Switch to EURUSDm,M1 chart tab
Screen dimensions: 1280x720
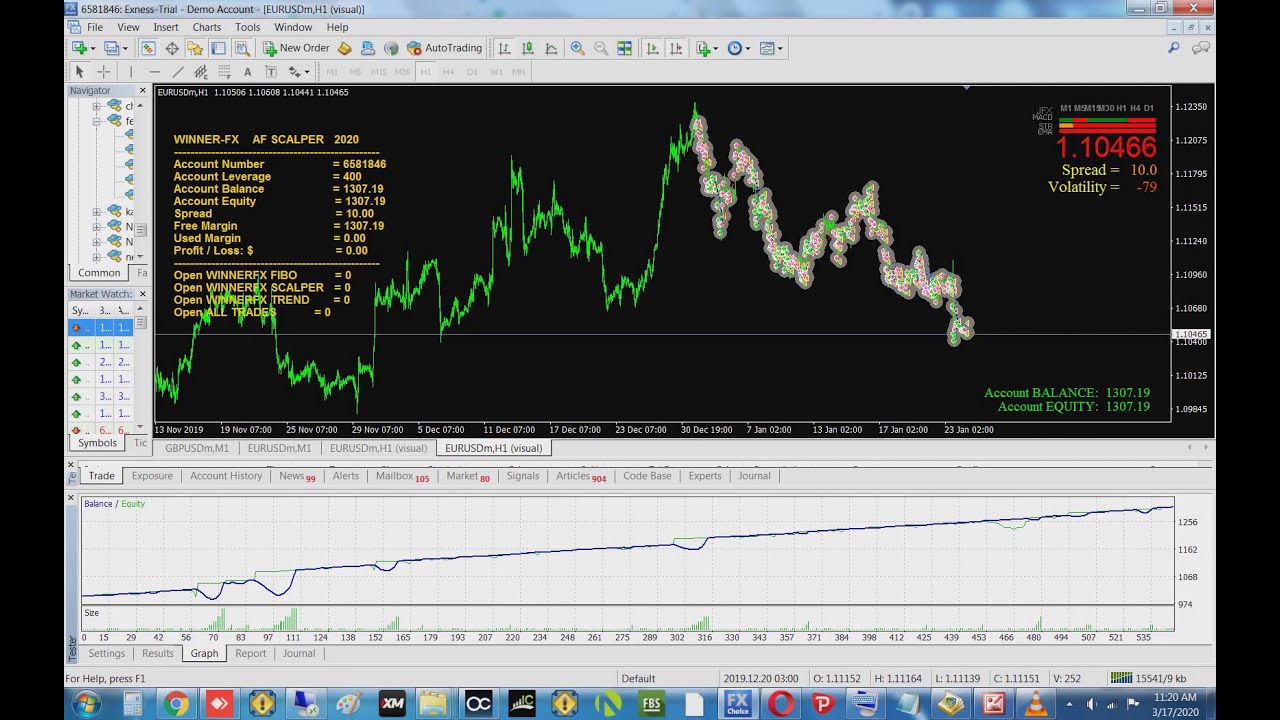coord(279,448)
